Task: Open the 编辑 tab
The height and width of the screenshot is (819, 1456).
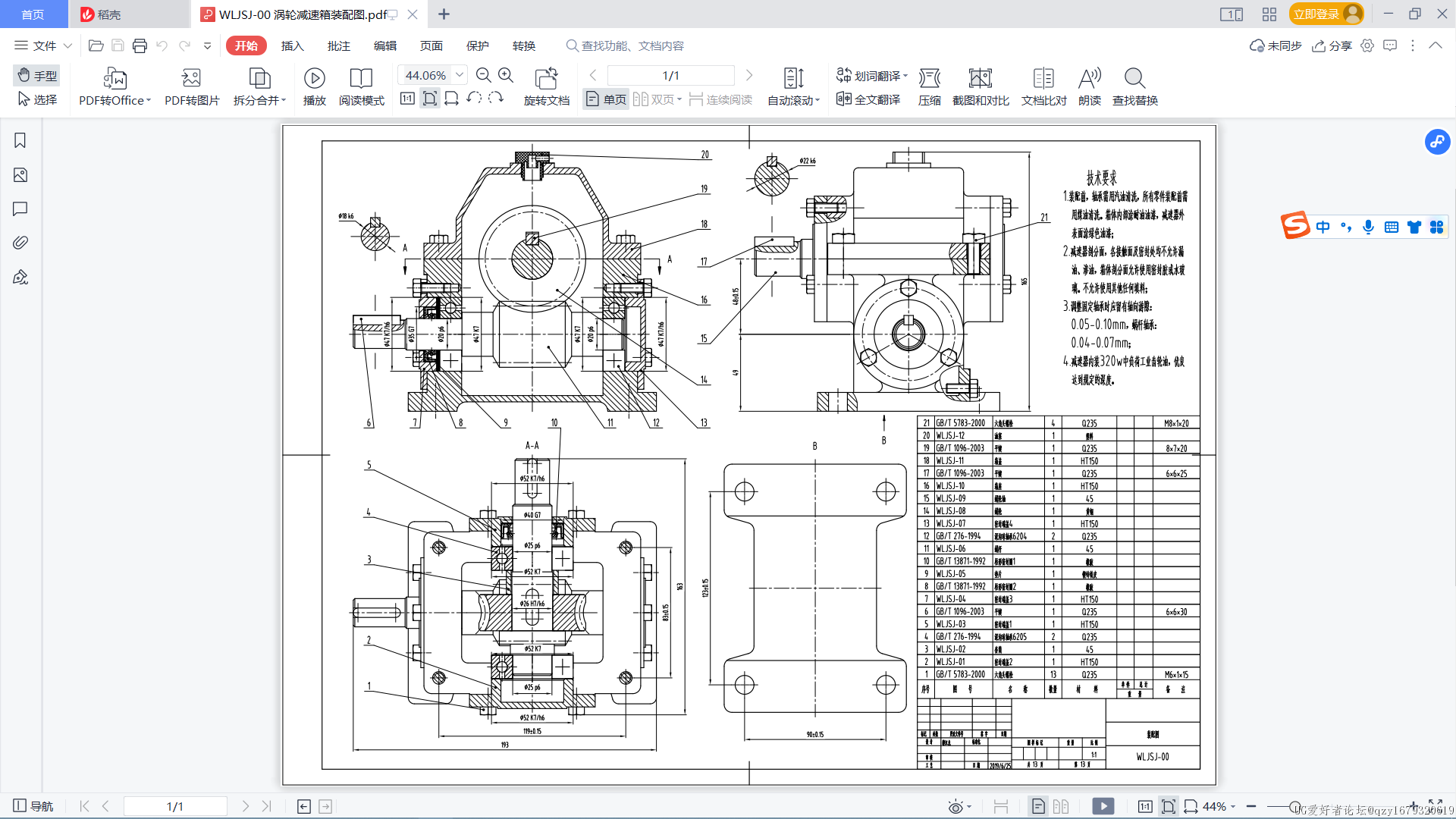Action: coord(384,45)
